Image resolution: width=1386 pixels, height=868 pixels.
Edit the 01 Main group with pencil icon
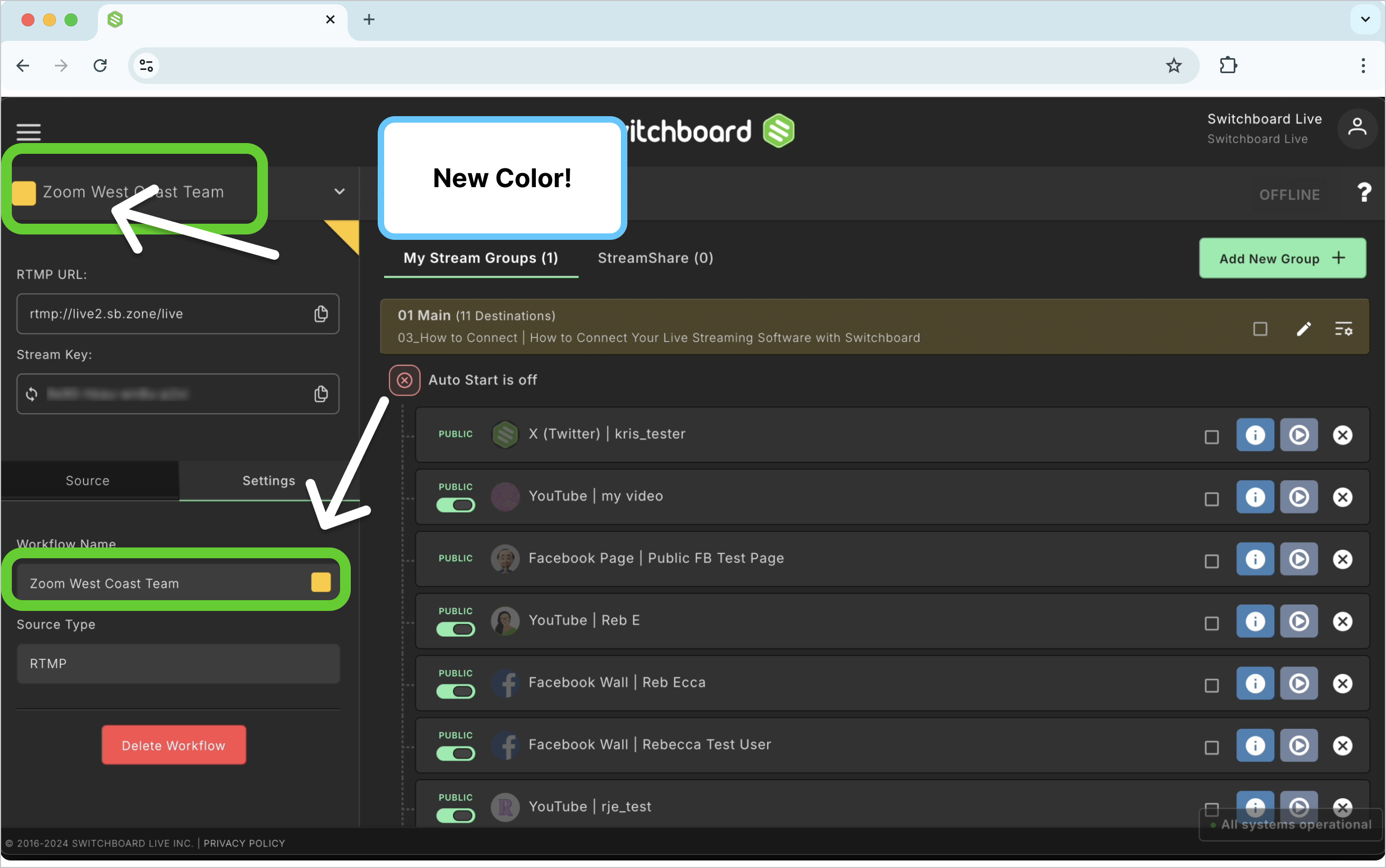pyautogui.click(x=1303, y=329)
